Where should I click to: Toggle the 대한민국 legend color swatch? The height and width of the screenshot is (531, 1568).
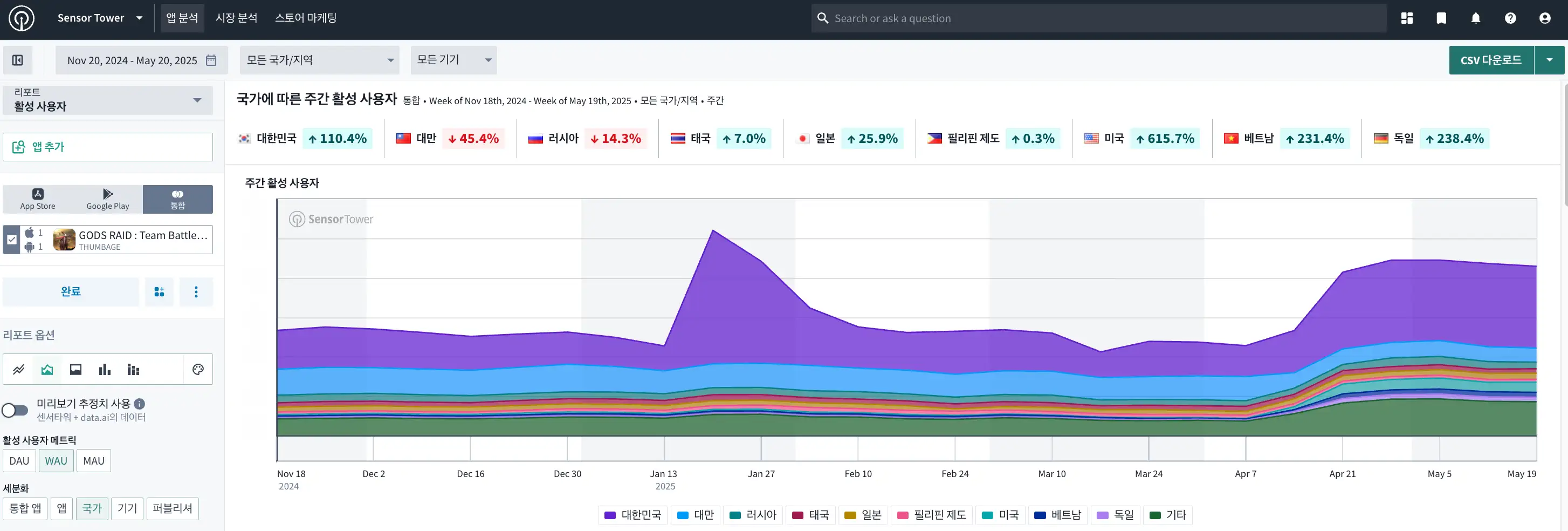coord(609,515)
